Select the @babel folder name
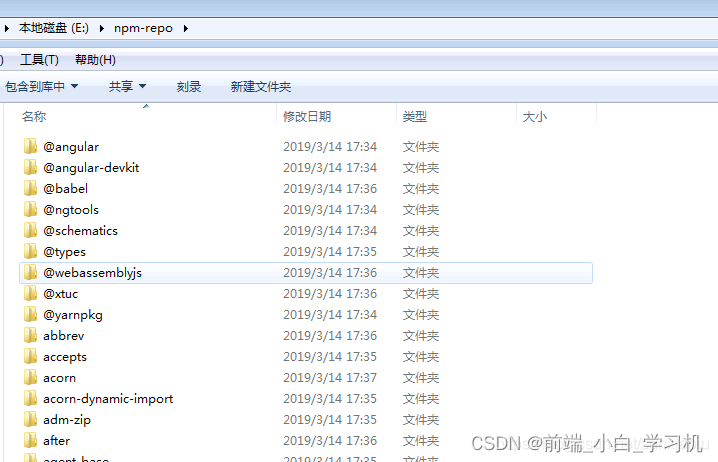The image size is (718, 462). click(x=65, y=189)
